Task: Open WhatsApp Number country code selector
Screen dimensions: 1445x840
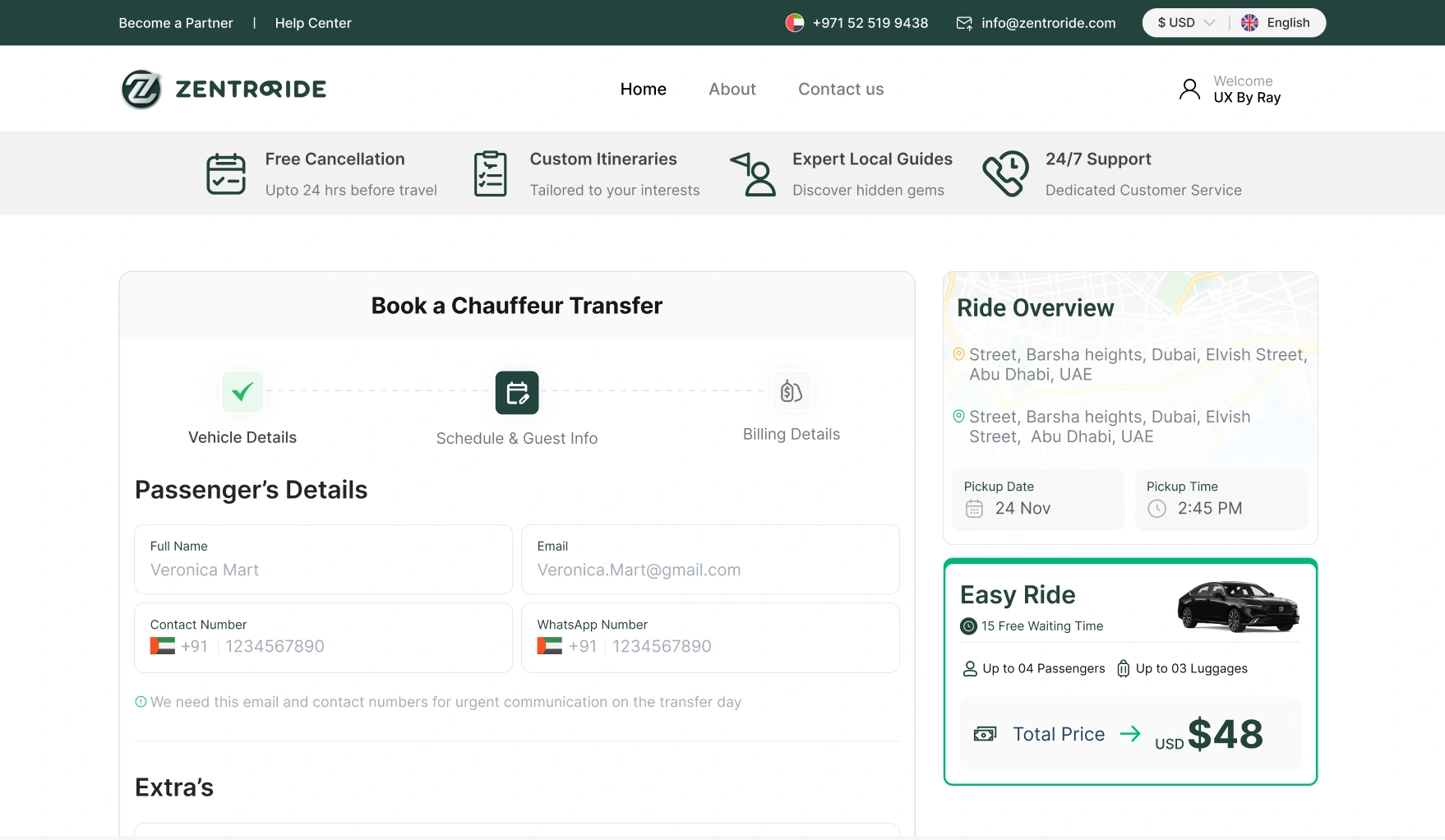Action: pos(567,646)
